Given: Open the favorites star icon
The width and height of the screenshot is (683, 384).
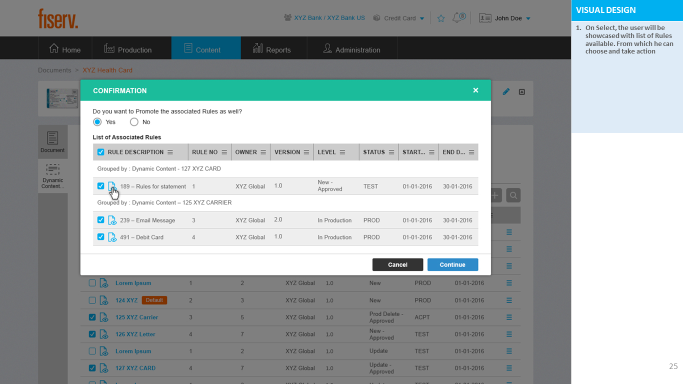Looking at the screenshot, I should coord(441,18).
